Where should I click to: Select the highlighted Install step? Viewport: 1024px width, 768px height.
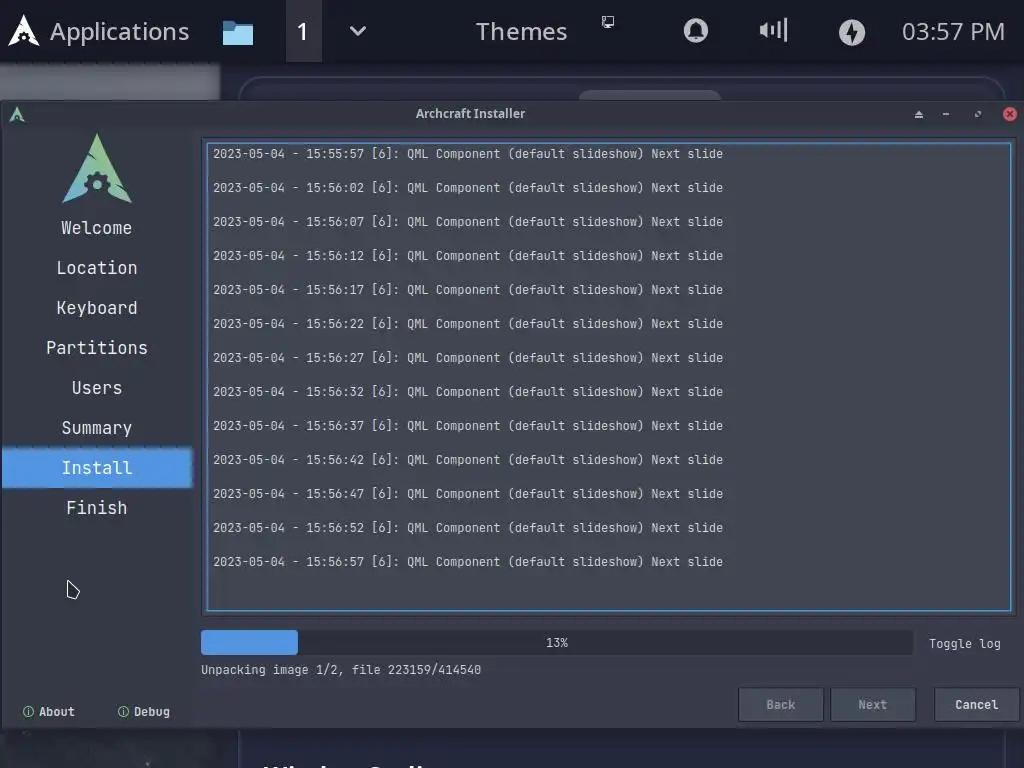97,468
